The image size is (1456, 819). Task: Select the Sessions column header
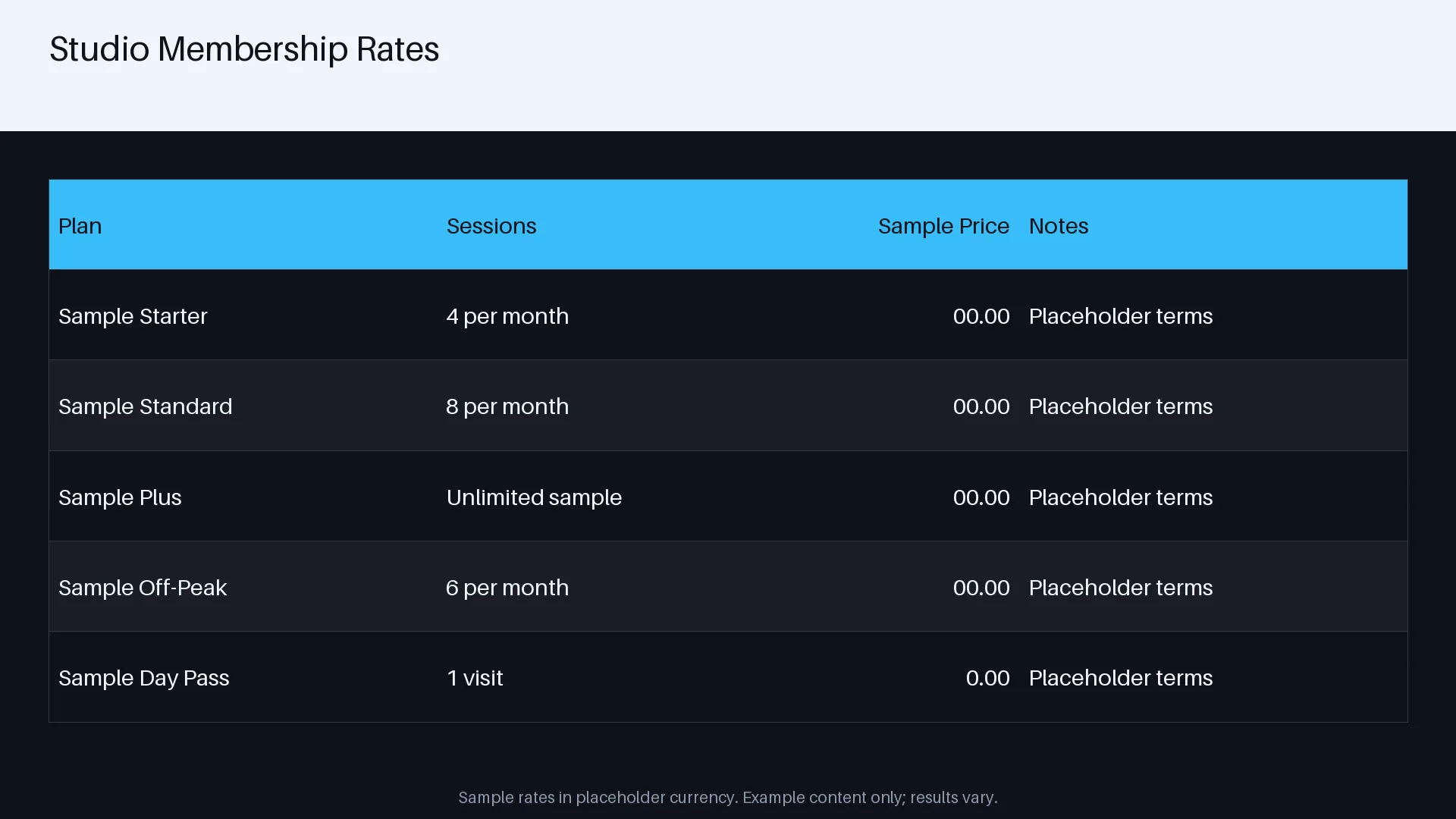point(491,226)
